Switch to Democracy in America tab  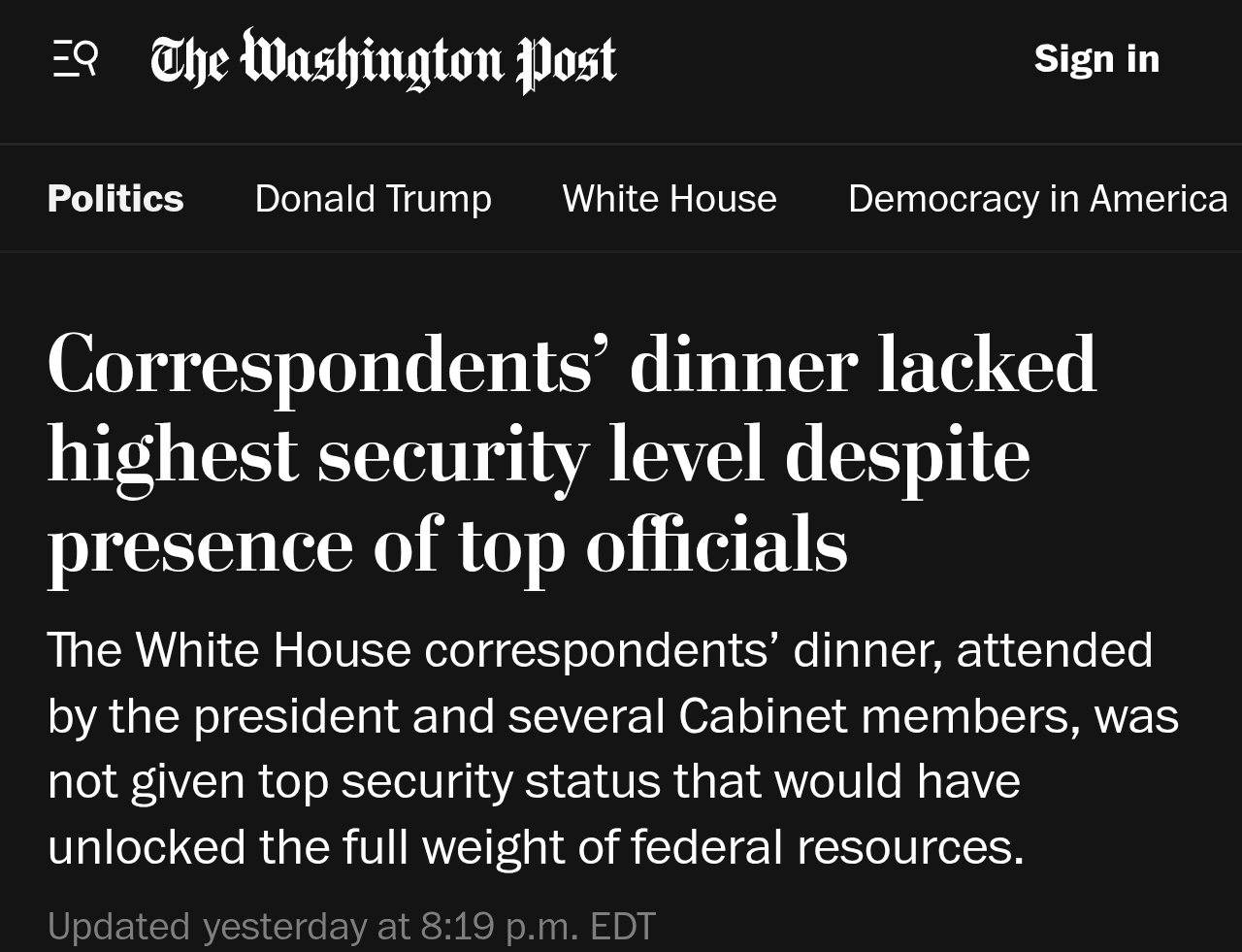point(1037,199)
